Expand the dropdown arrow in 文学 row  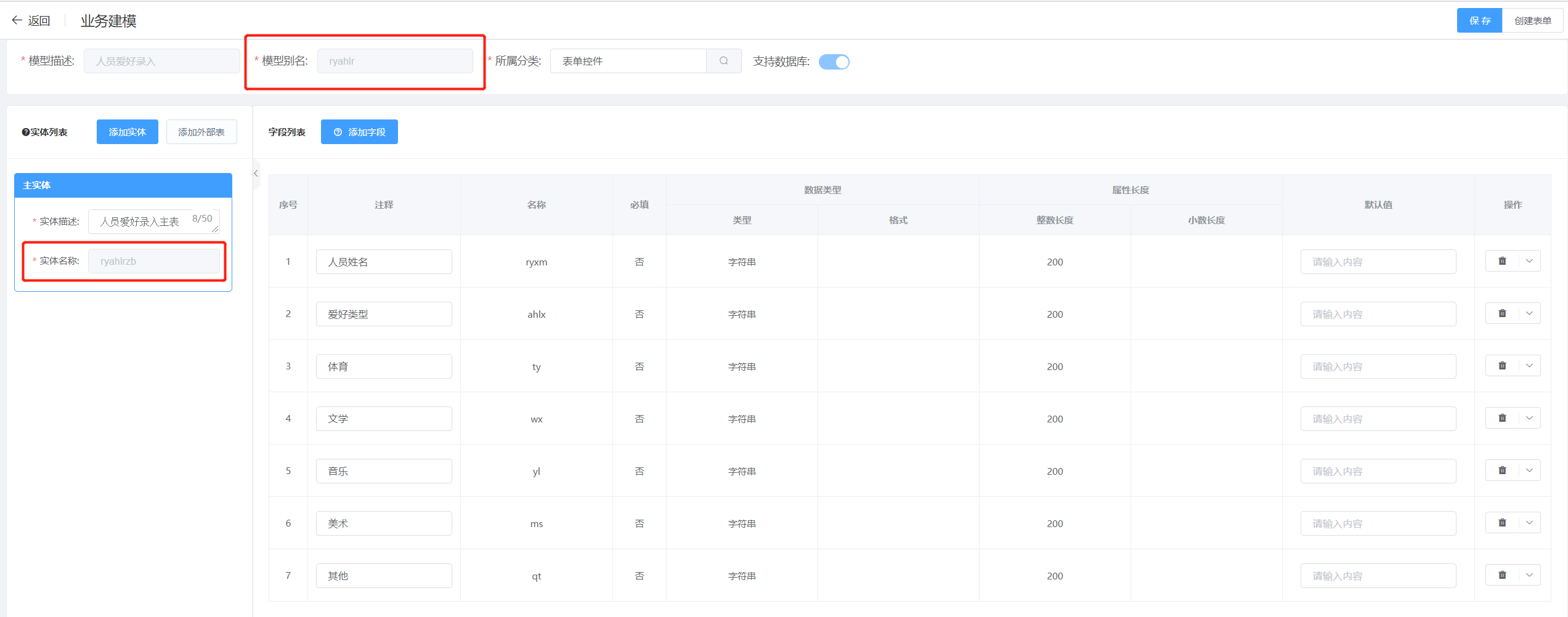pos(1529,418)
